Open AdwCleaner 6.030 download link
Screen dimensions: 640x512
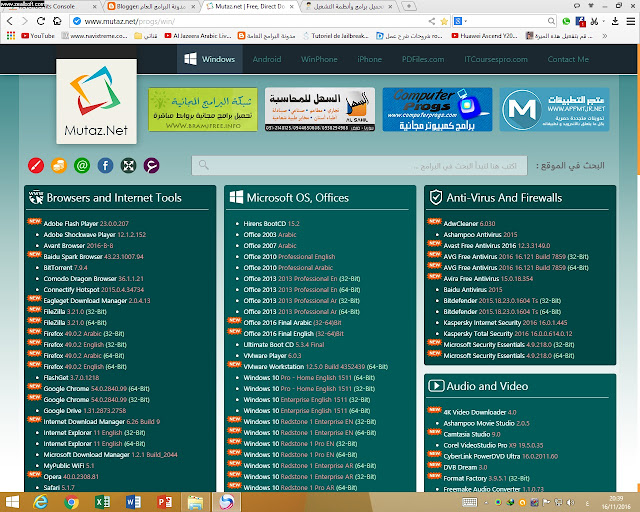click(469, 223)
